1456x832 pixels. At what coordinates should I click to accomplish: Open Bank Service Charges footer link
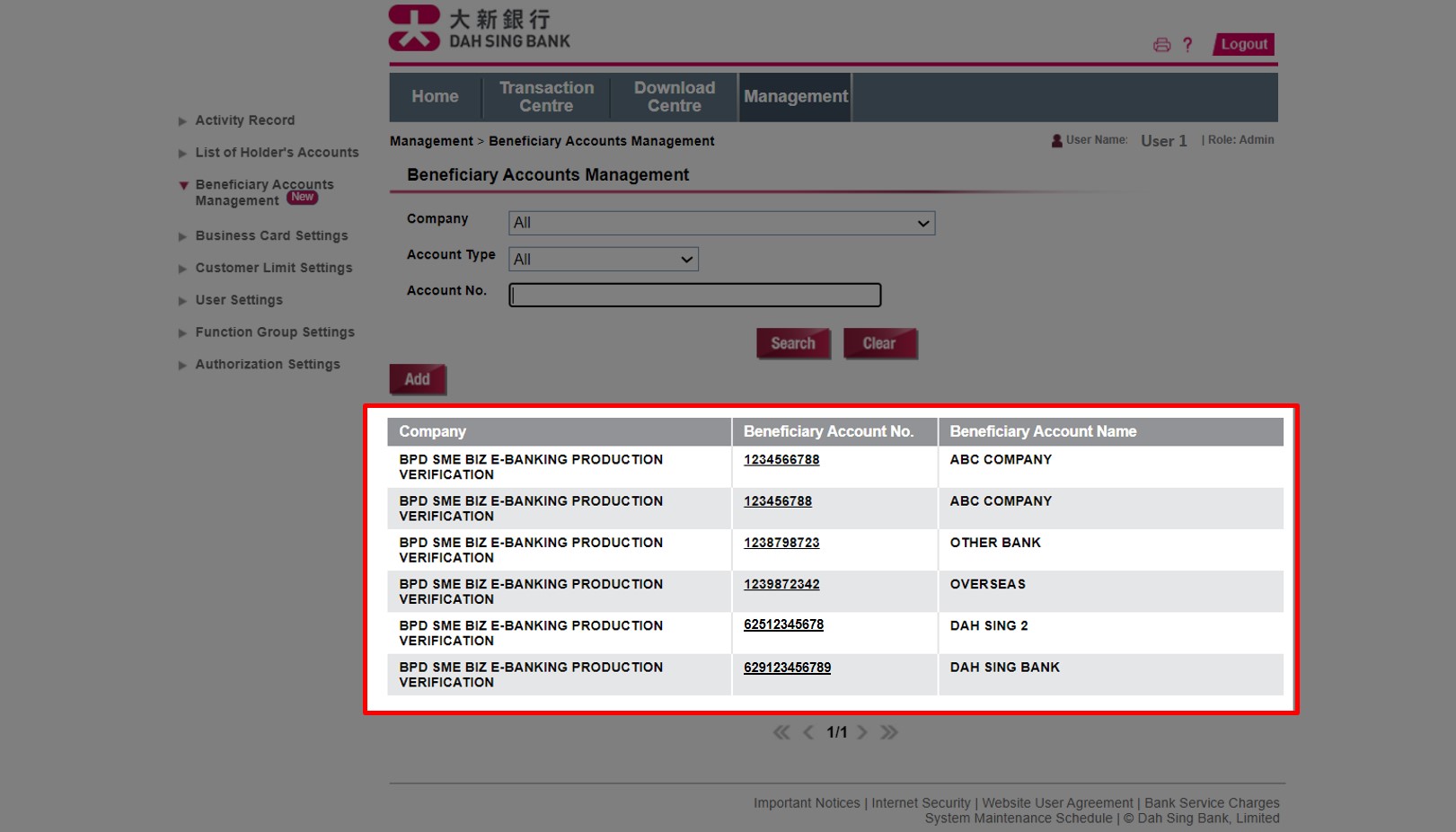point(1212,803)
